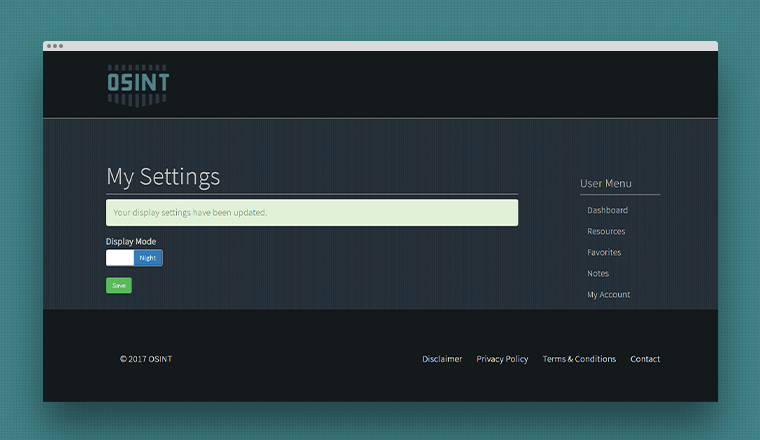Open the Disclaimer footer link

pos(442,359)
